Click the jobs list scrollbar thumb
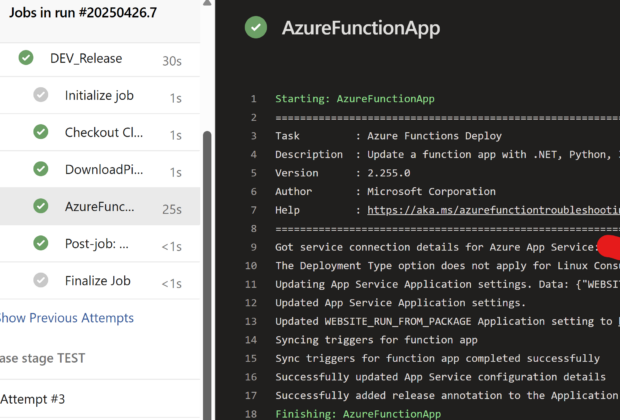The image size is (620, 420). (x=207, y=275)
